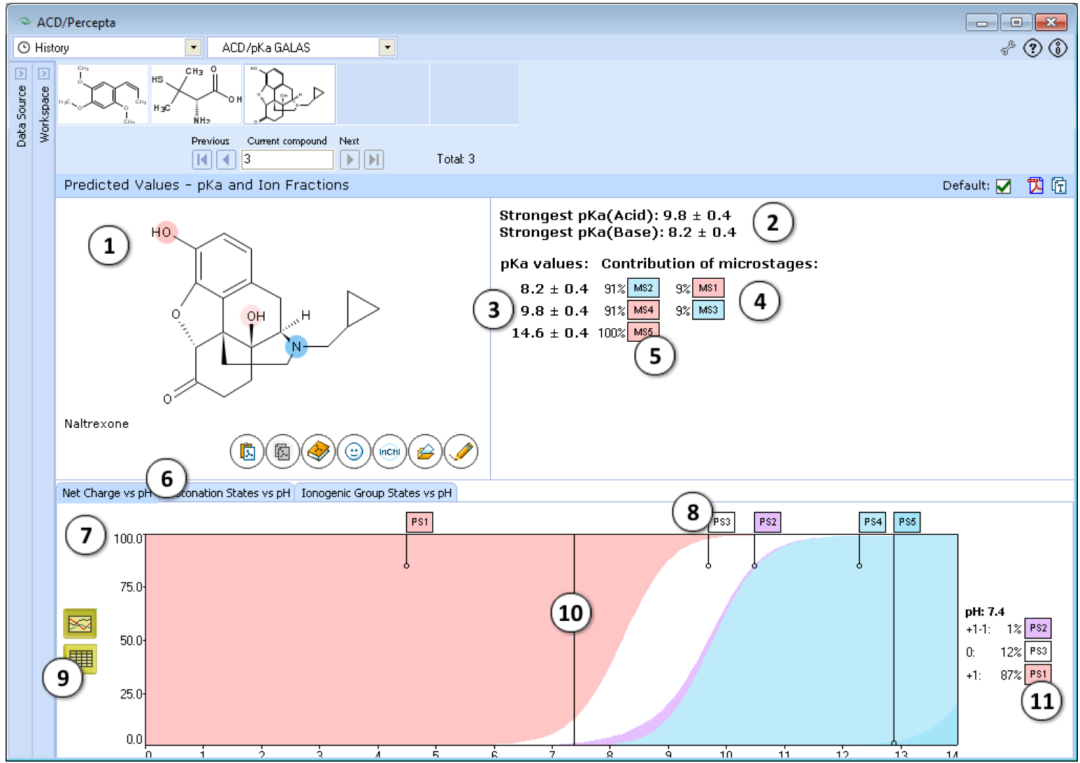The height and width of the screenshot is (763, 1080).
Task: Open the History dropdown
Action: tap(195, 46)
